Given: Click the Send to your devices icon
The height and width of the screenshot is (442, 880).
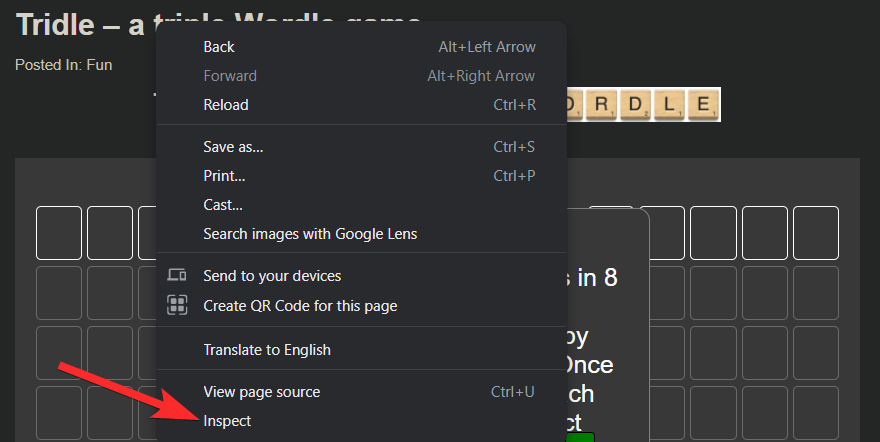Looking at the screenshot, I should pos(177,276).
